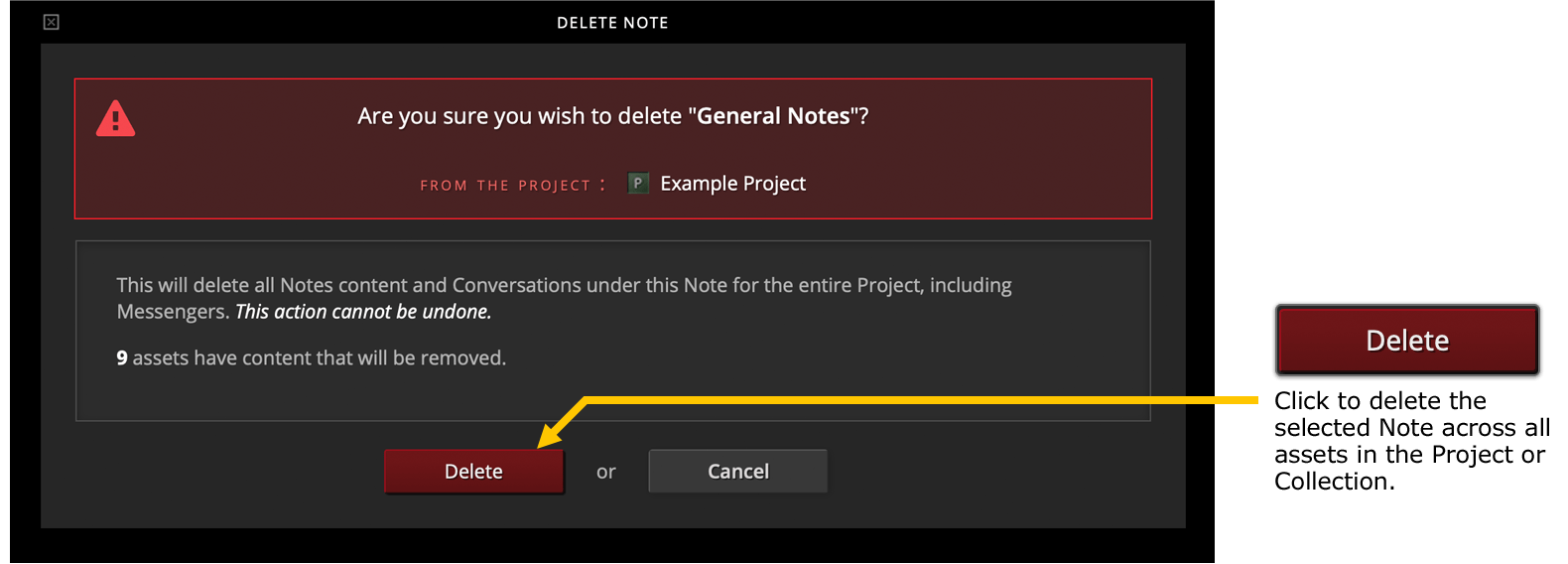Screen dimensions: 1568x564
Task: Click the "Click to delete the selected Note" annotation
Action: tap(1412, 441)
